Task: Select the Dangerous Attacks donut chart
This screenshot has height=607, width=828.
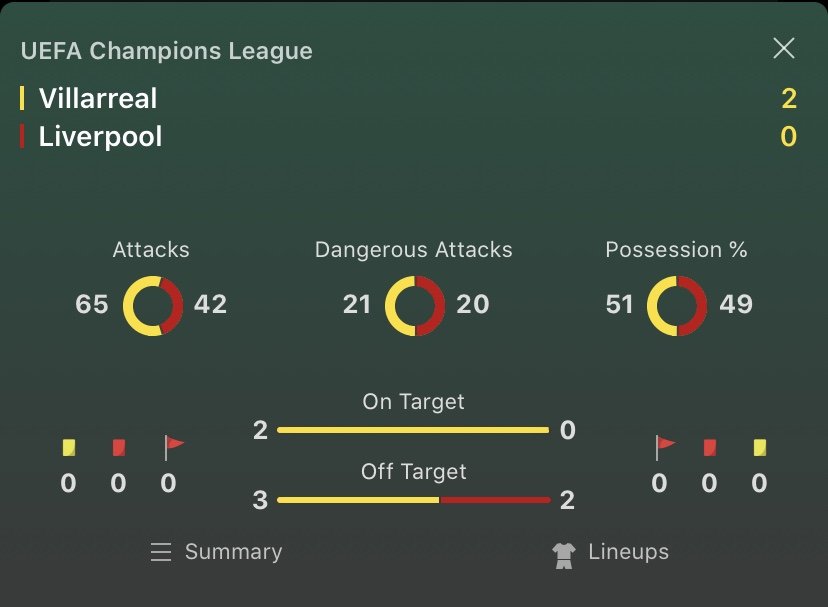Action: tap(415, 305)
